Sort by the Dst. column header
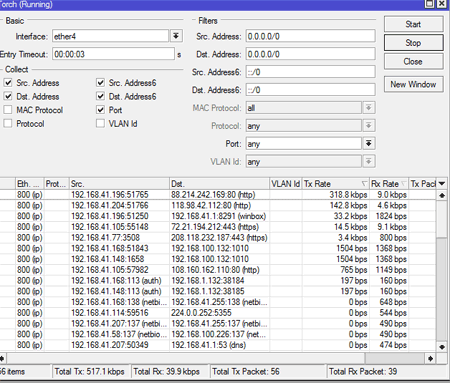 click(x=219, y=184)
